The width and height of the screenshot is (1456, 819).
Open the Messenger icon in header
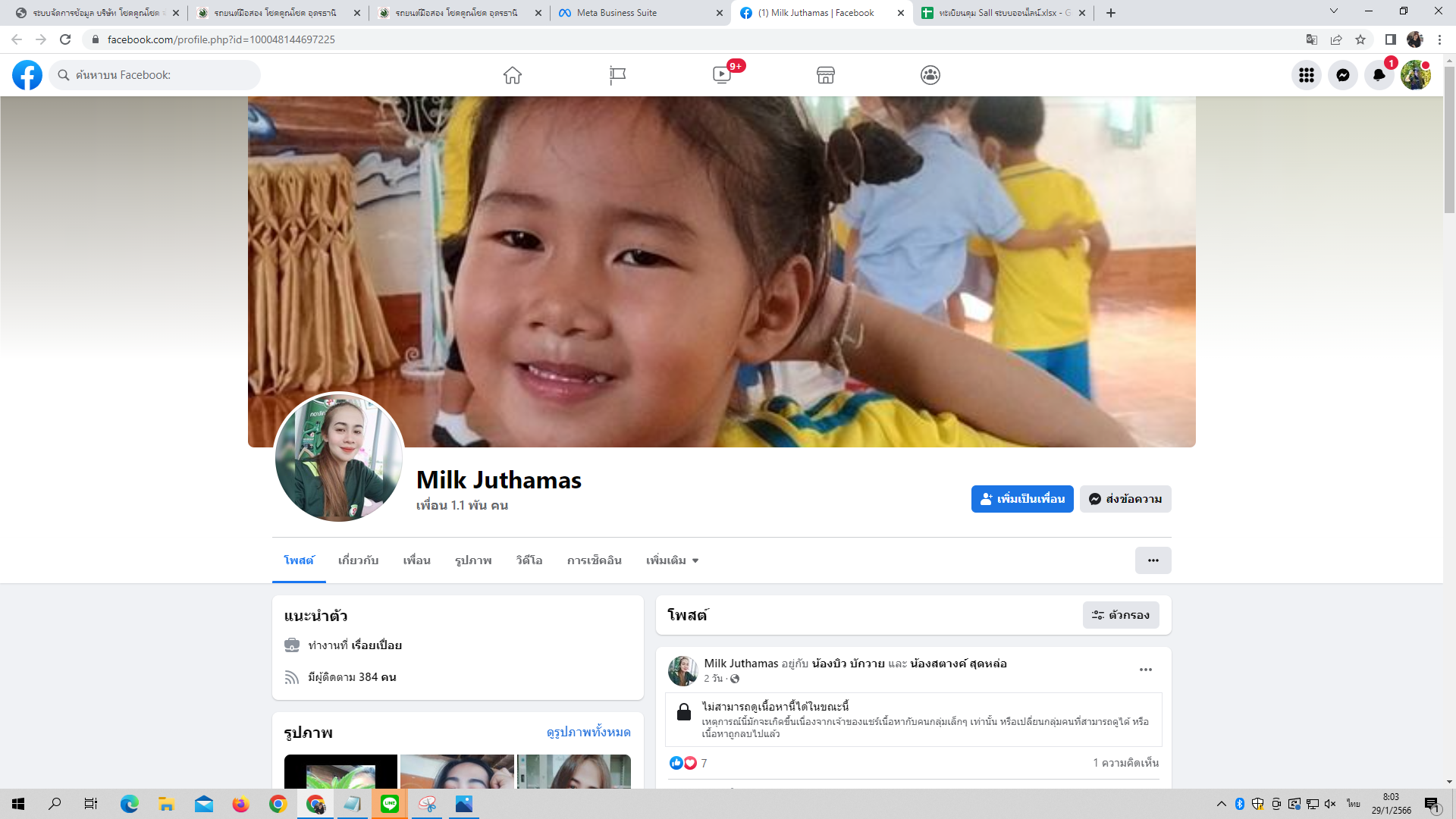(x=1343, y=75)
